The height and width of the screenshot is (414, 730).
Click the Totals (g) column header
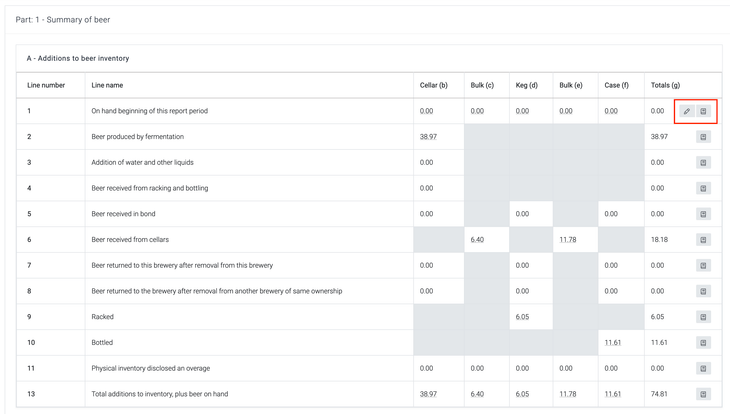[665, 85]
